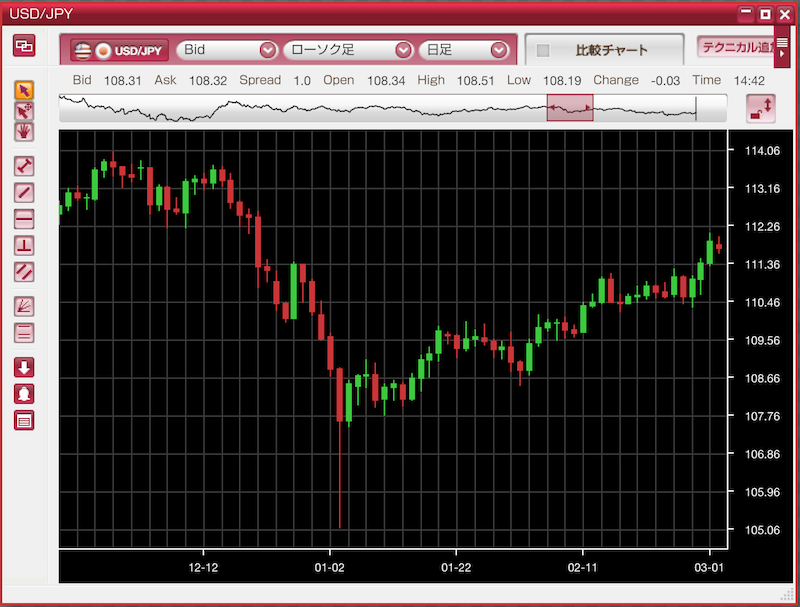Viewport: 800px width, 607px height.
Task: Click the highlighted range in overview slider
Action: point(570,108)
